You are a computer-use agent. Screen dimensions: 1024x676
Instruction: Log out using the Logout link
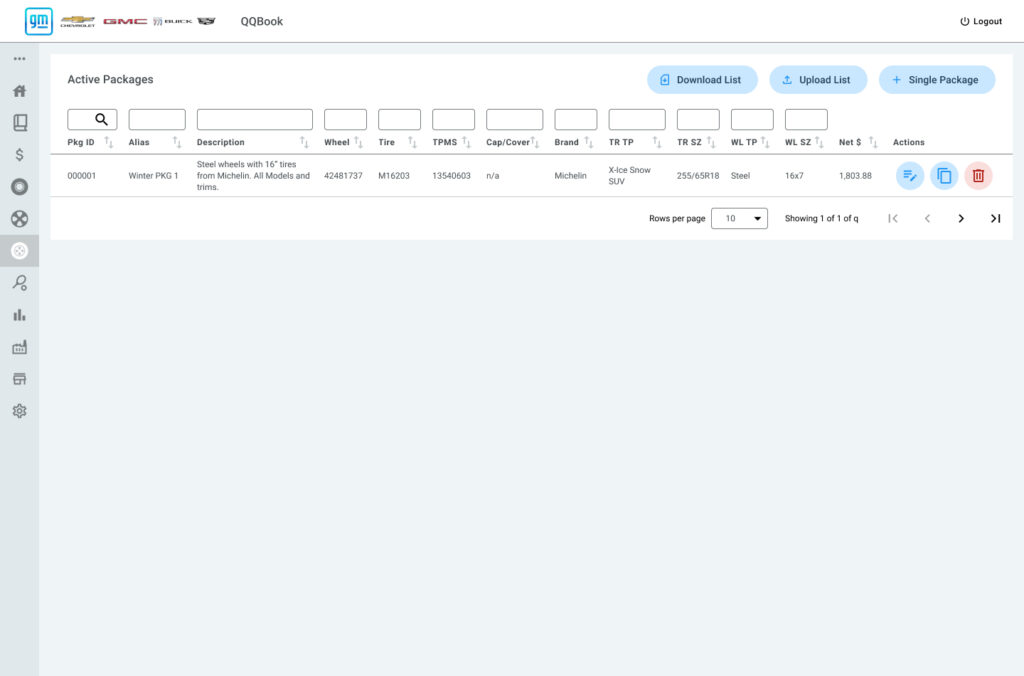980,21
